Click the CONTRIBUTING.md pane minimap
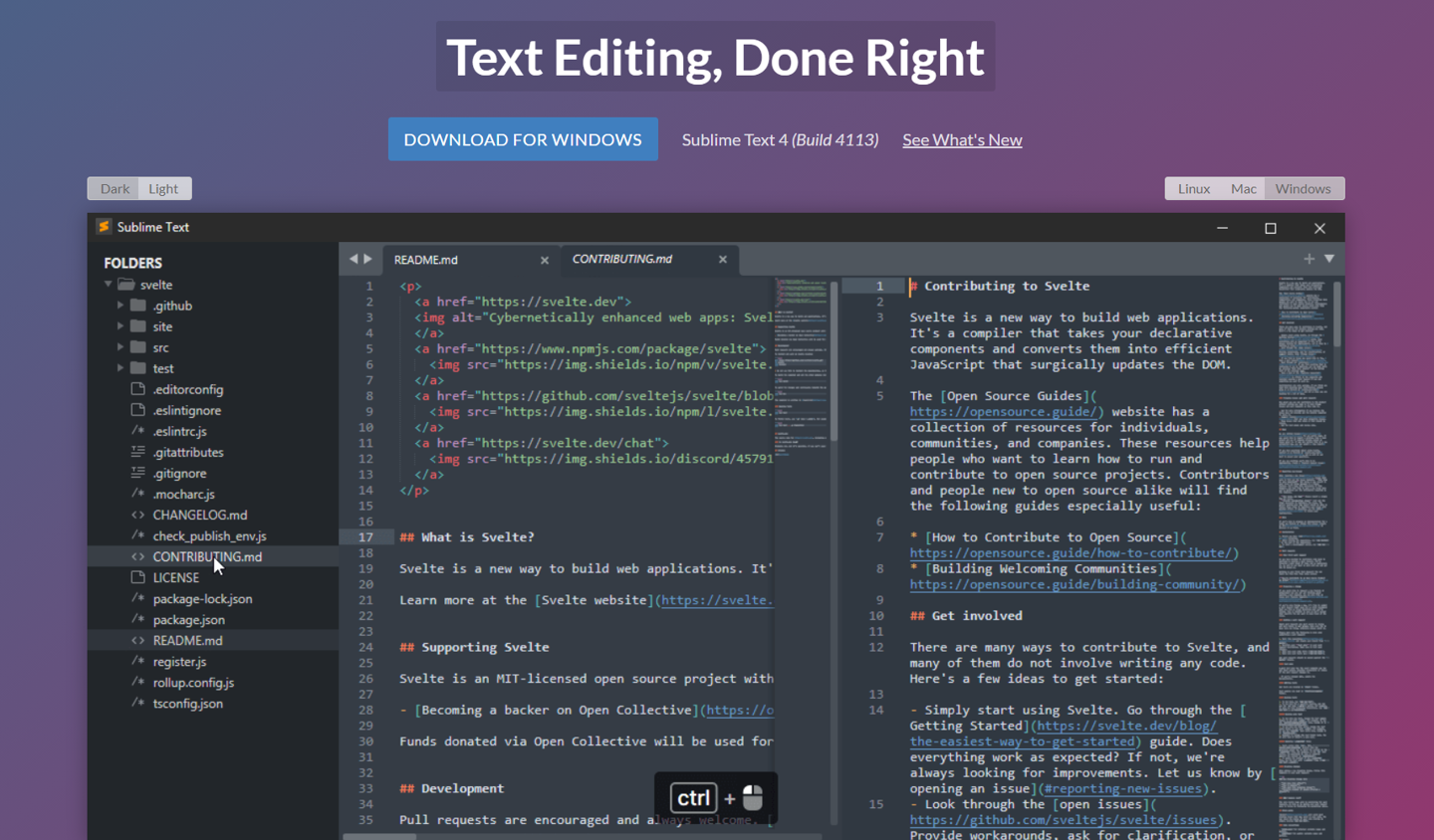The height and width of the screenshot is (840, 1434). point(1304,557)
